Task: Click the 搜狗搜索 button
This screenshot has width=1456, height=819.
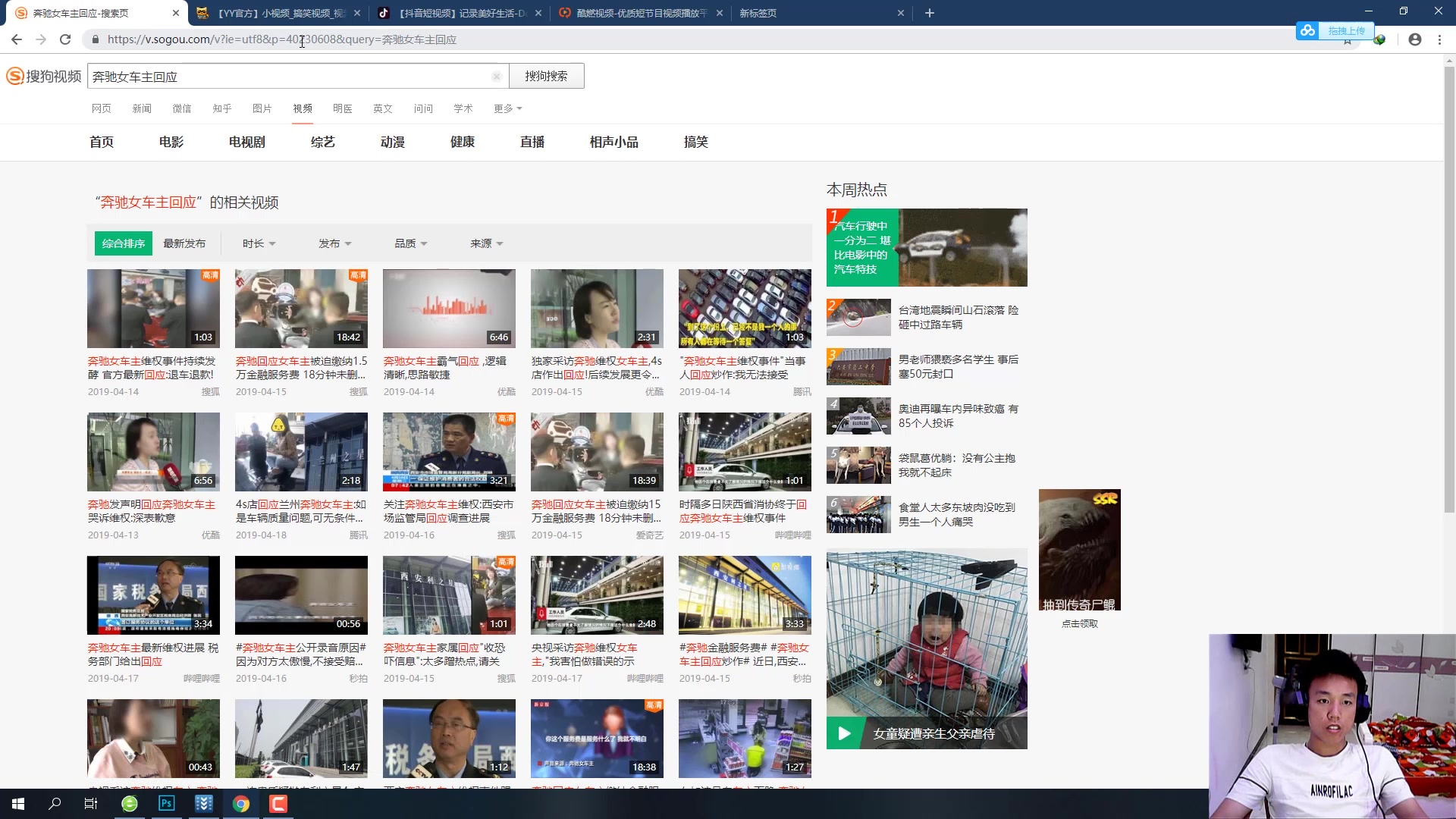Action: coord(546,76)
